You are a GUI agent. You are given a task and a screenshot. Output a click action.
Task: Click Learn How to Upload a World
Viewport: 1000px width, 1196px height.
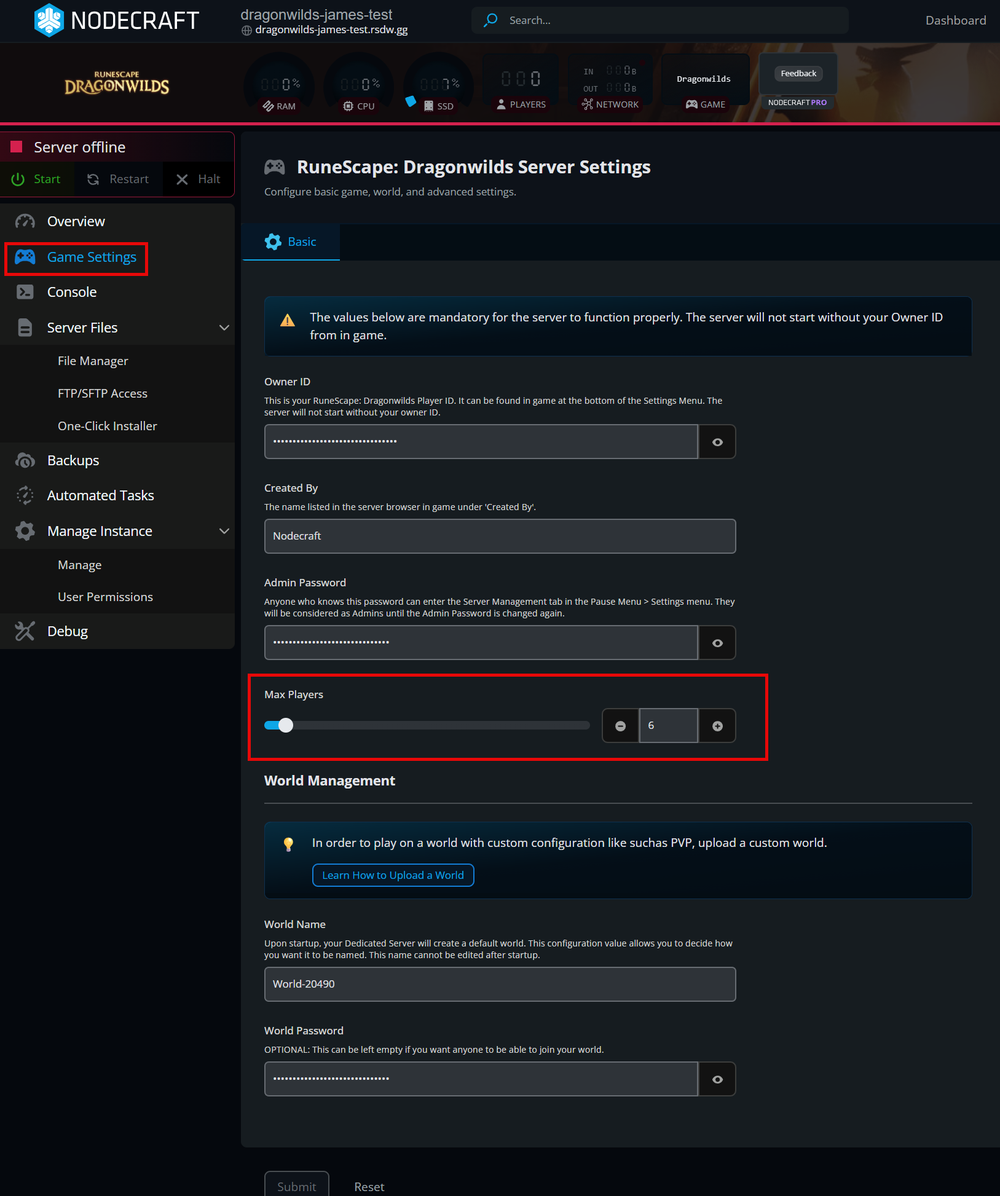[x=392, y=875]
